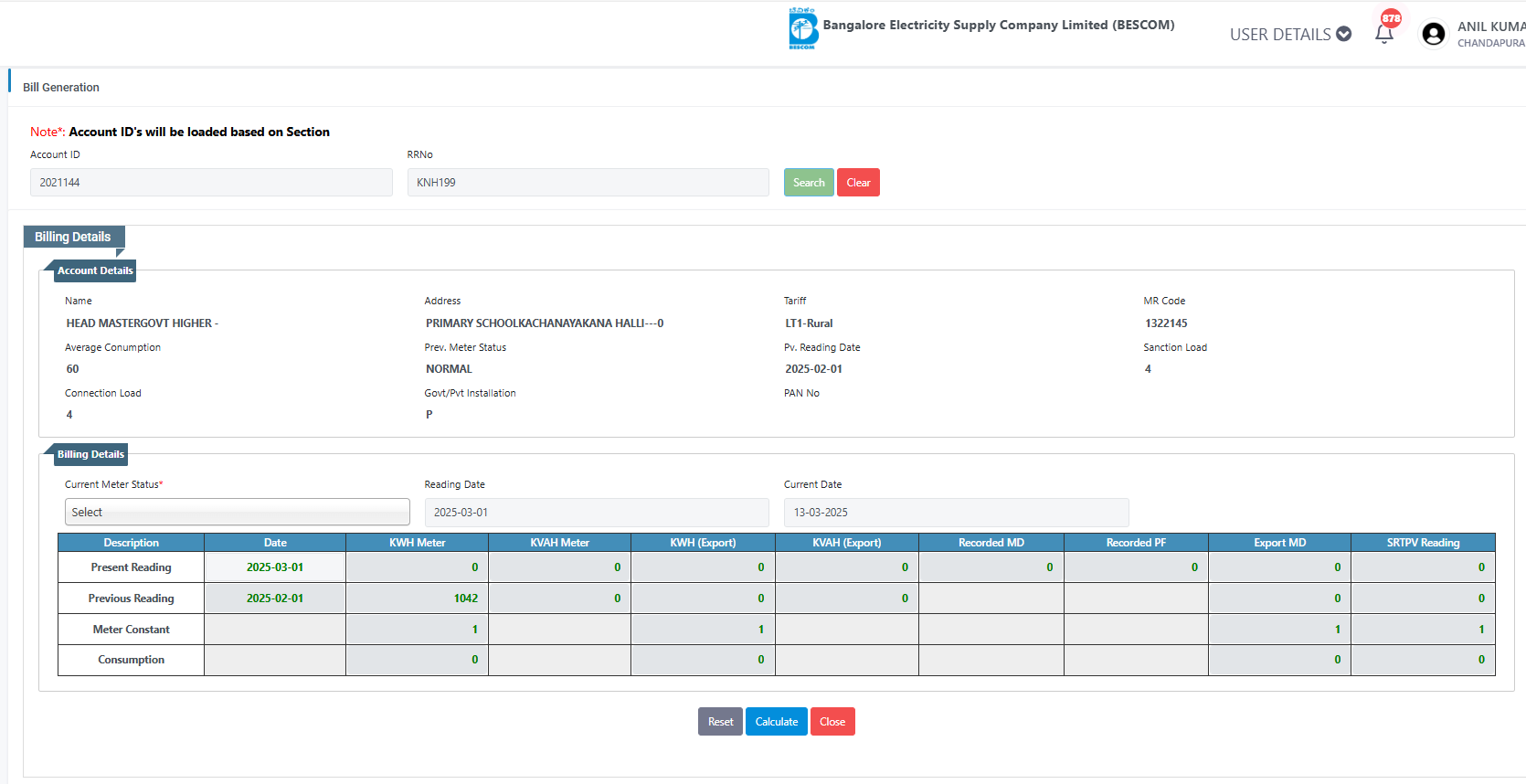Click the red Clear button
Screen dimensions: 1526x784
point(858,183)
